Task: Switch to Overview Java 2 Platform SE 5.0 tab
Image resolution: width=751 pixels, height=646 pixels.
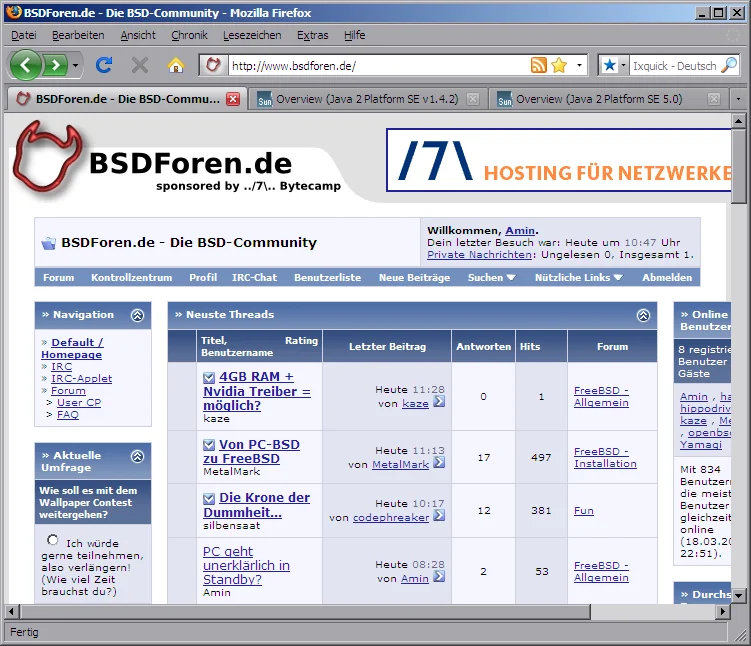Action: (608, 99)
